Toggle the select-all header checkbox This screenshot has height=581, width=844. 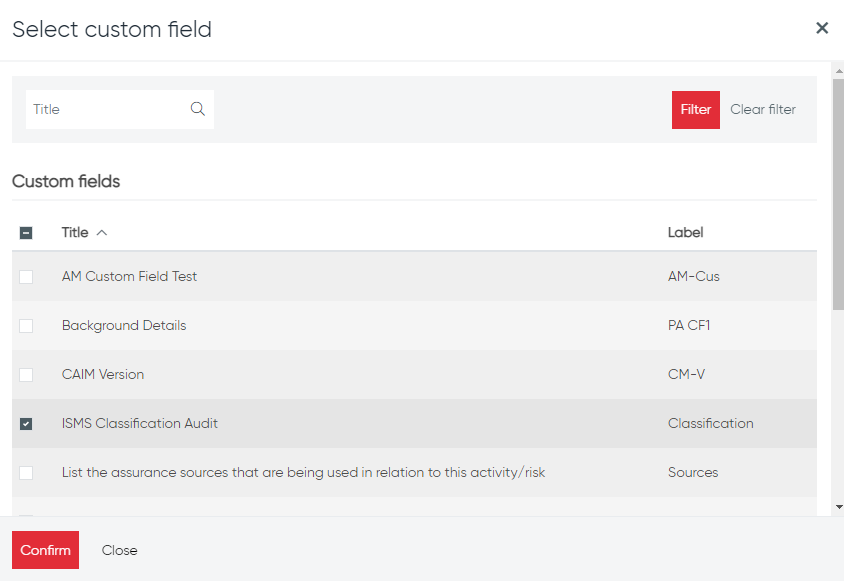point(26,233)
